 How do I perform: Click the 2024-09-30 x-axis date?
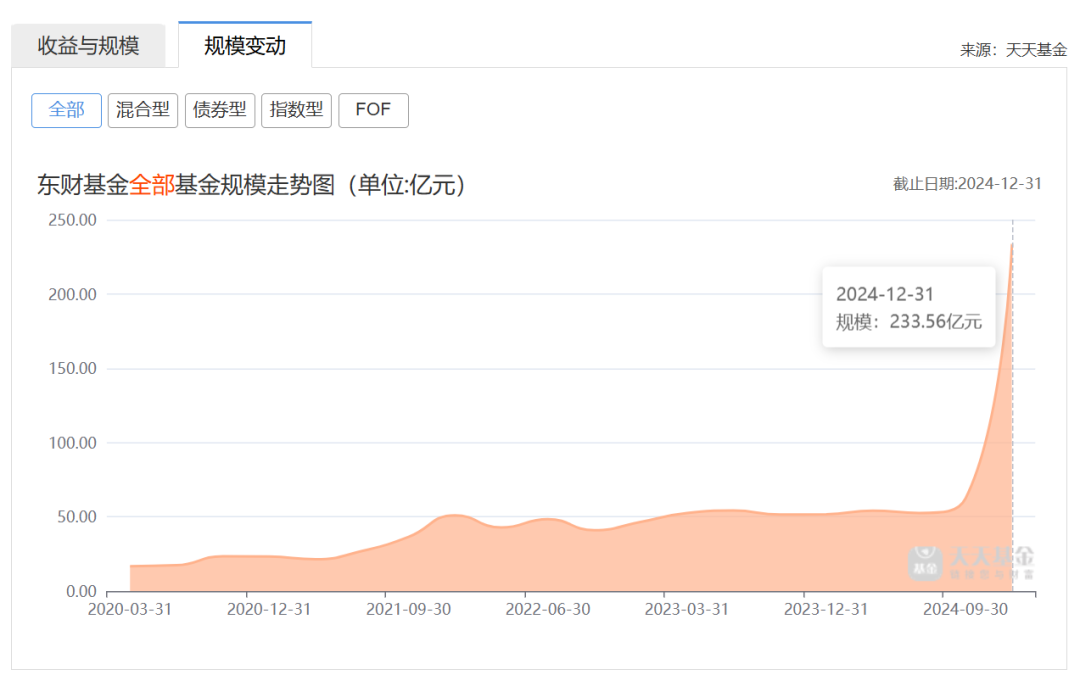click(x=966, y=610)
